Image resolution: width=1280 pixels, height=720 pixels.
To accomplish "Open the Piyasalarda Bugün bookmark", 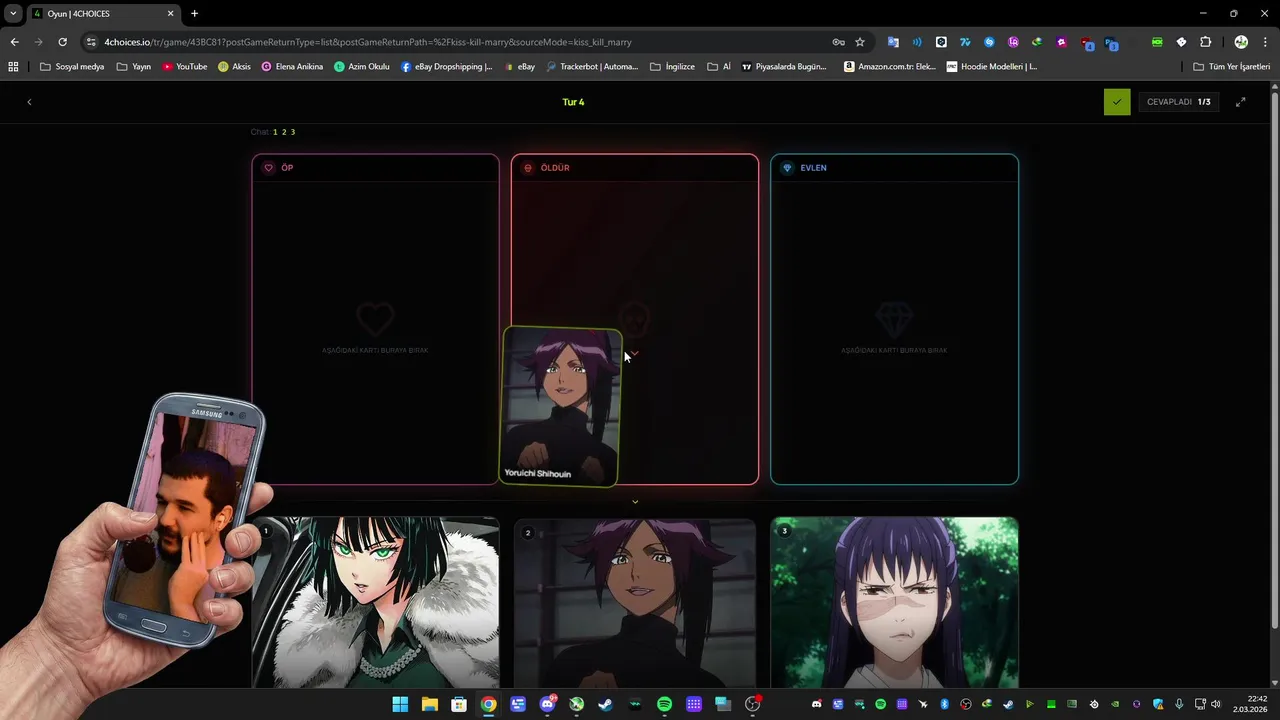I will tap(784, 67).
